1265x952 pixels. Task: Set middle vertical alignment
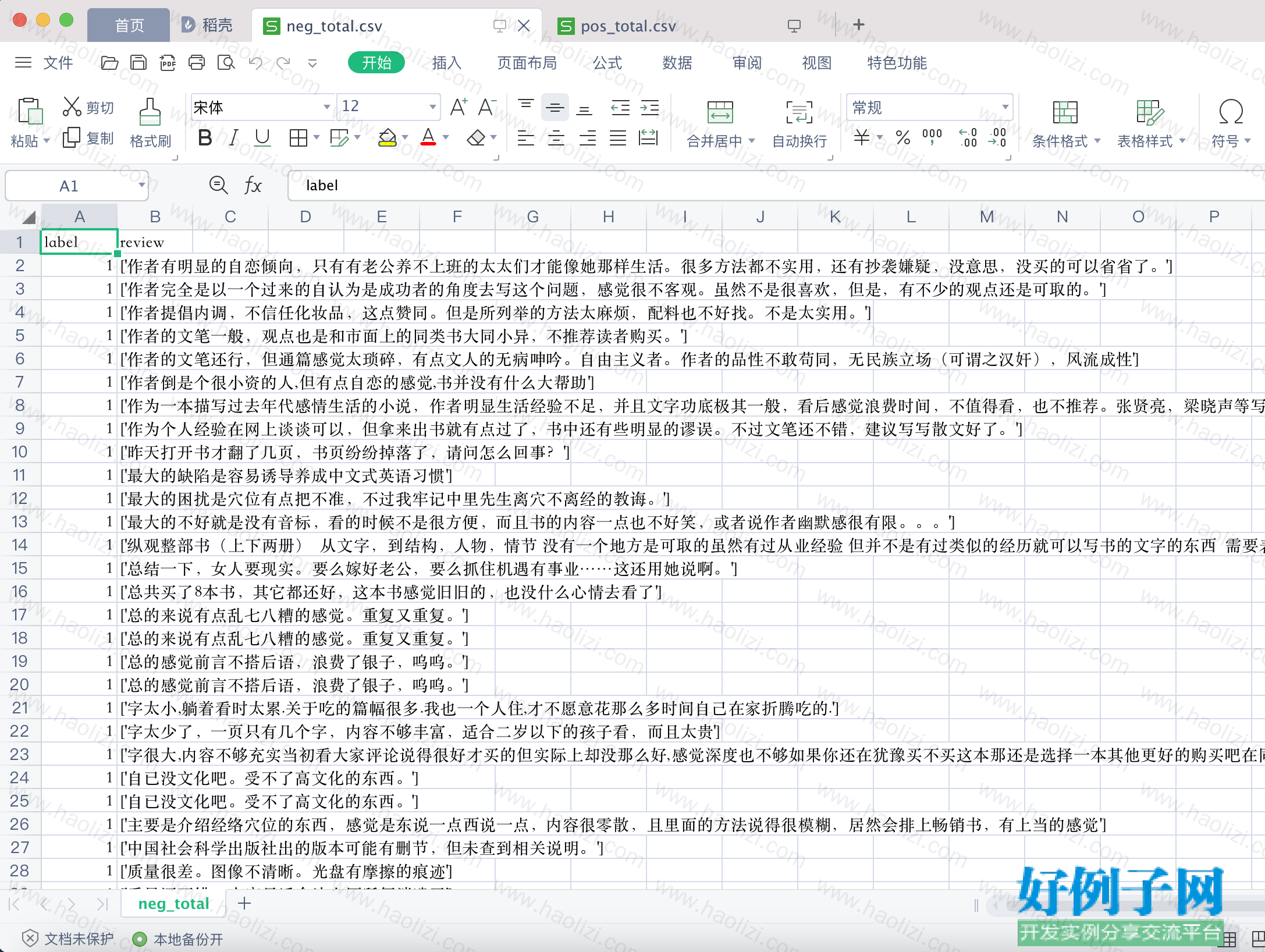555,107
